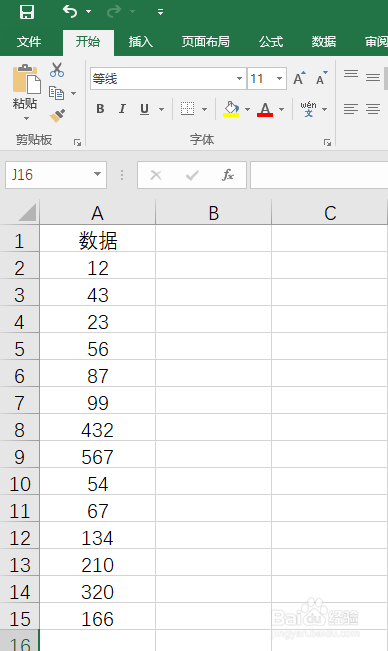Expand the font name dropdown arrow
This screenshot has width=388, height=651.
239,78
